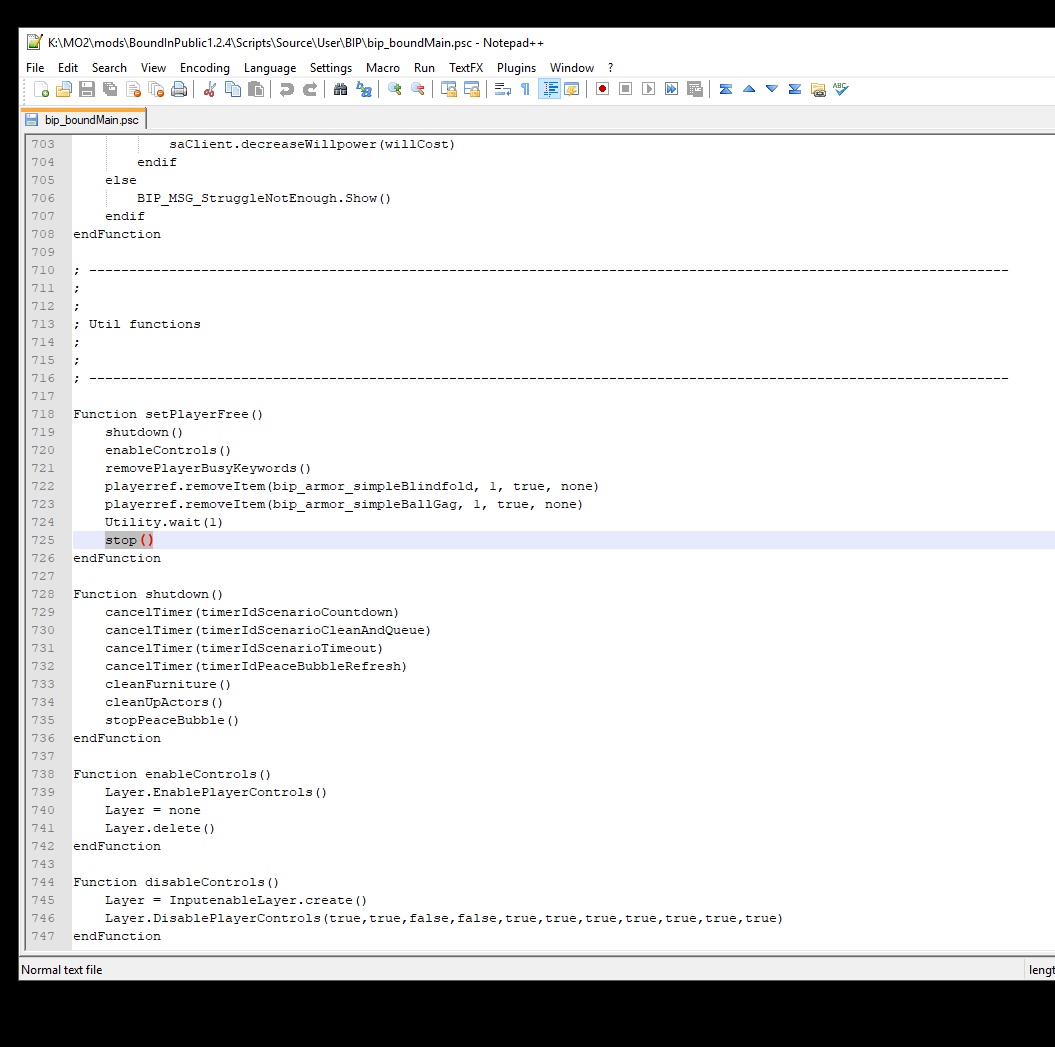Open the ? help menu
This screenshot has width=1055, height=1047.
(610, 67)
